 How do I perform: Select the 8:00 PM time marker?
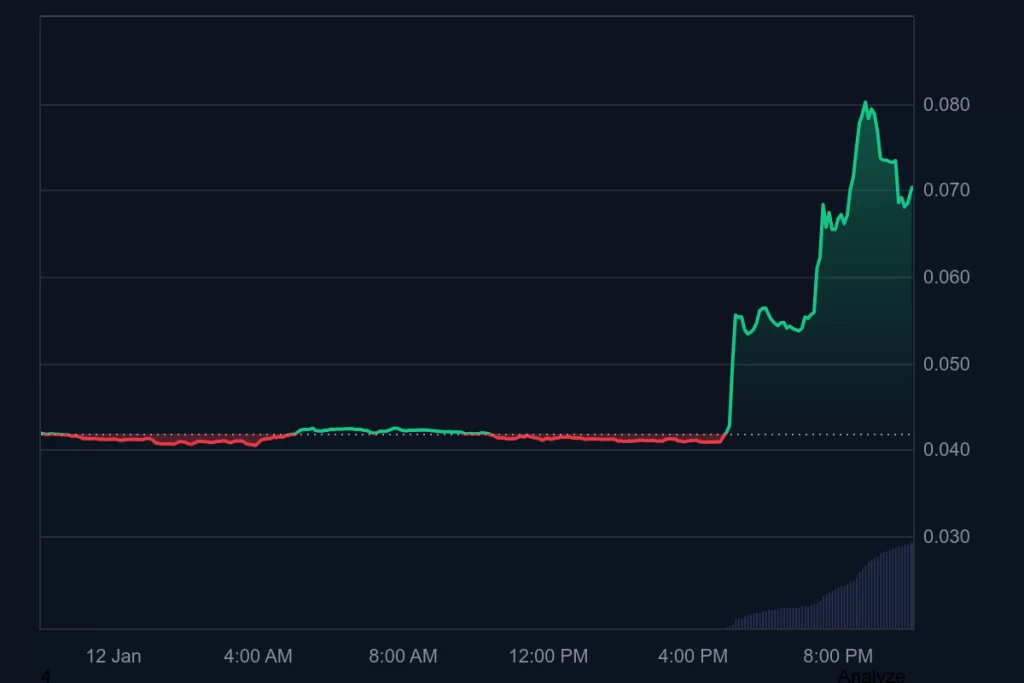pos(838,656)
